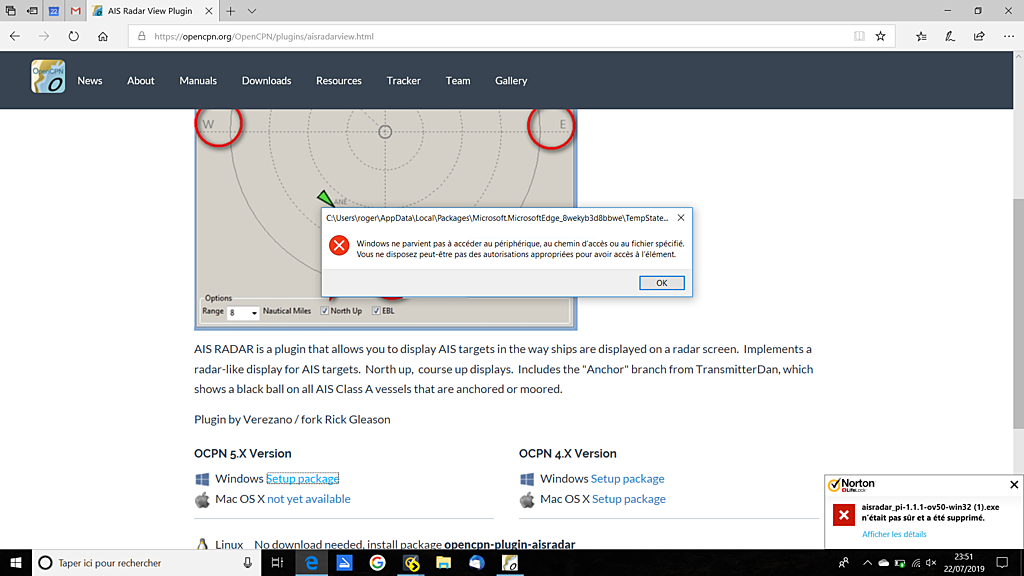The width and height of the screenshot is (1024, 576).
Task: Open the Team menu item
Action: click(x=458, y=80)
